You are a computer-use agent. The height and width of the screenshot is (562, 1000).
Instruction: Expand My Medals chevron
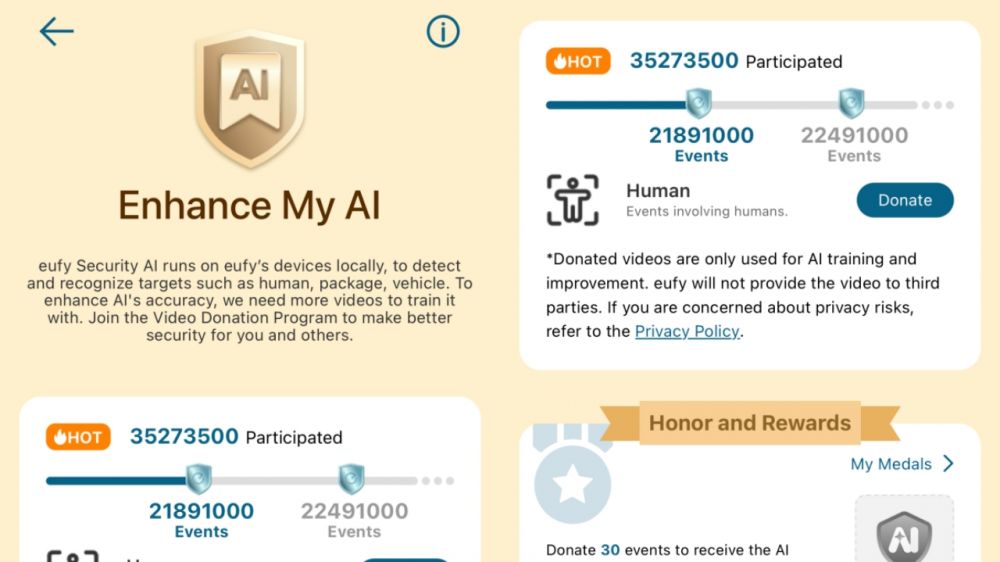(x=947, y=464)
